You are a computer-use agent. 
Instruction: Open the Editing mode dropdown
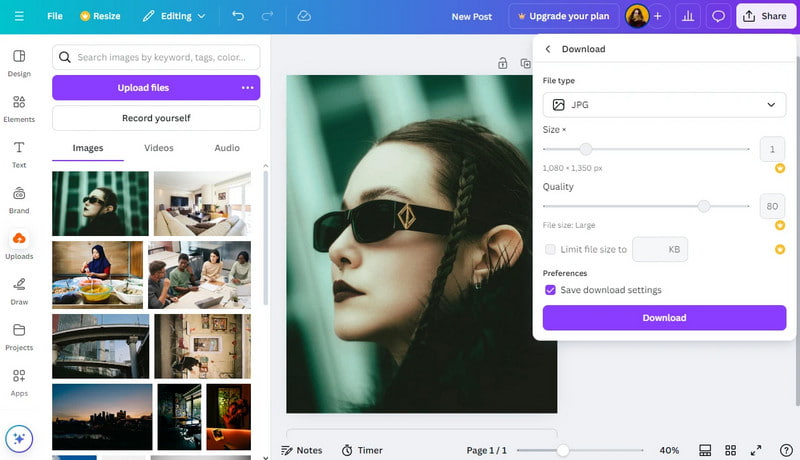[x=174, y=16]
